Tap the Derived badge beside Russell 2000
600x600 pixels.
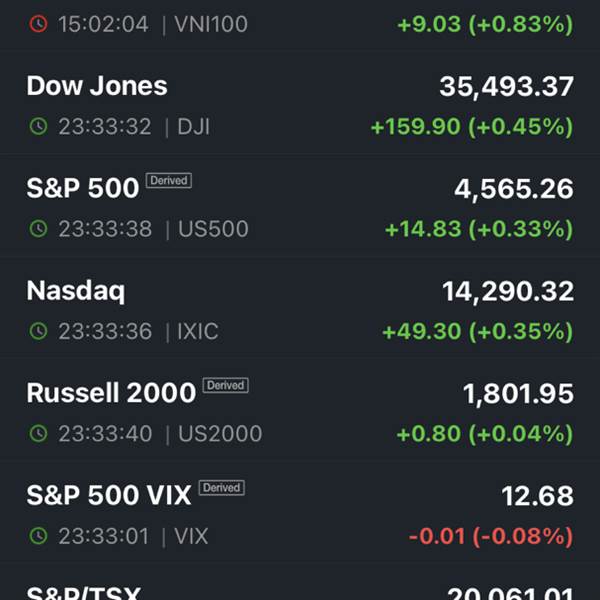pyautogui.click(x=225, y=385)
